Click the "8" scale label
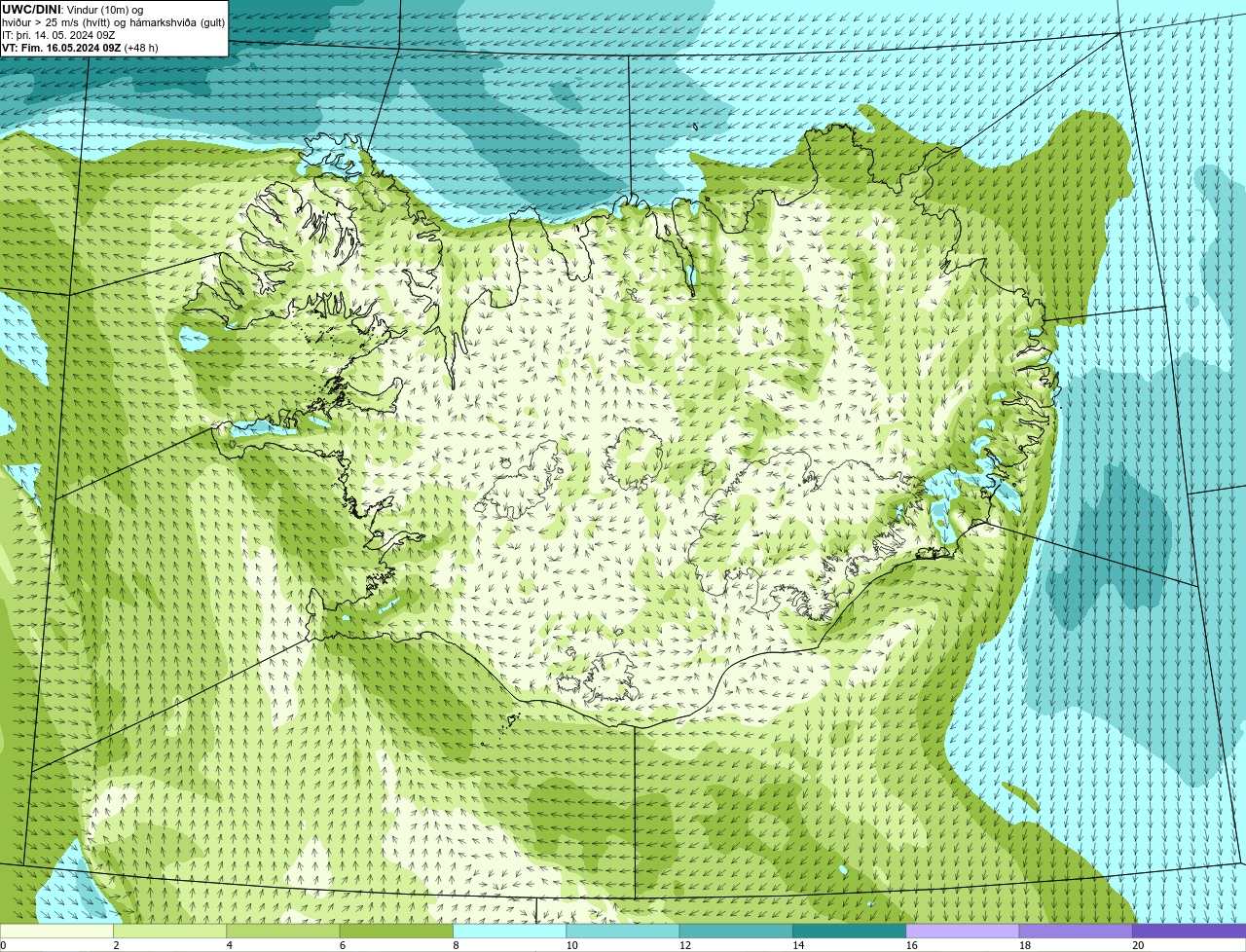Viewport: 1246px width, 952px height. click(456, 945)
